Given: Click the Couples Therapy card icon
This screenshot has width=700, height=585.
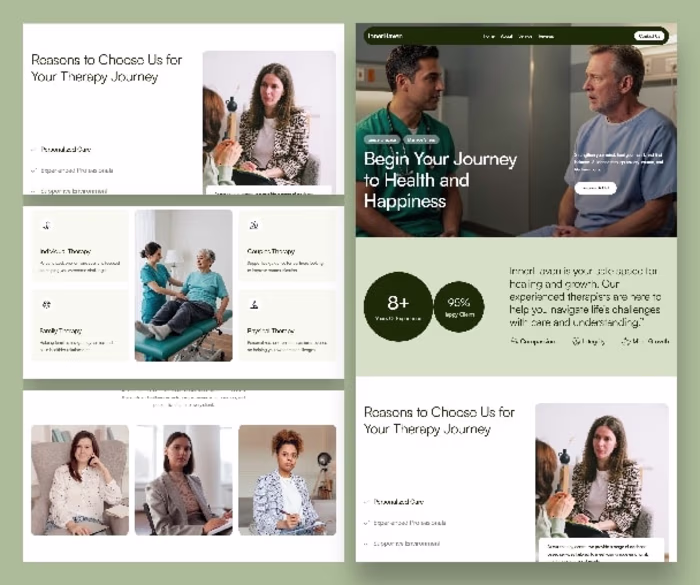Looking at the screenshot, I should point(254,225).
